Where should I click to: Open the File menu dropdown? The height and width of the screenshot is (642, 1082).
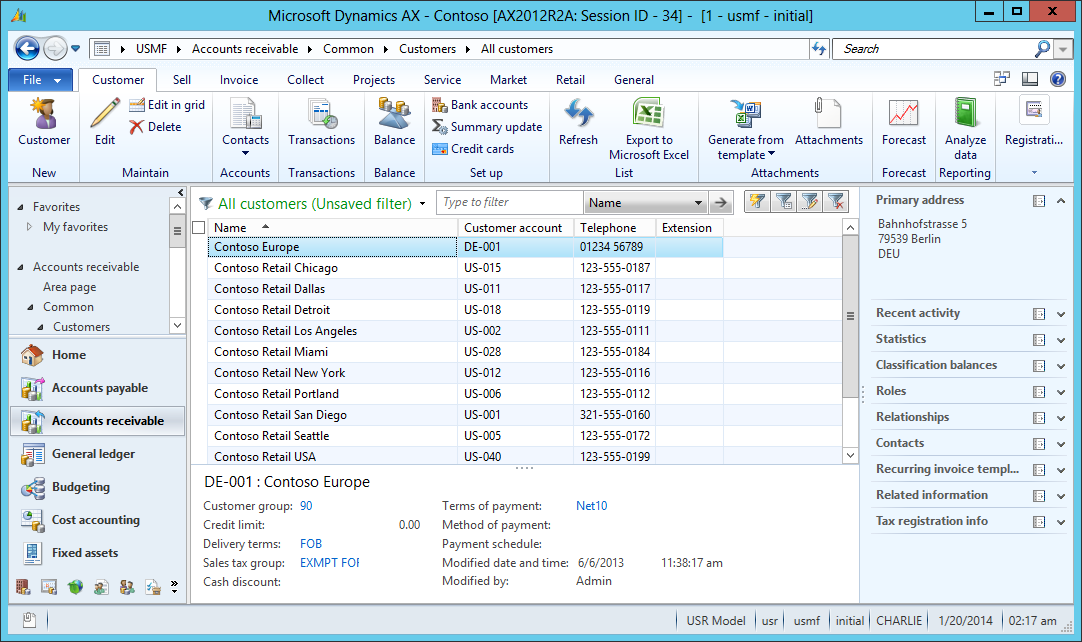41,80
